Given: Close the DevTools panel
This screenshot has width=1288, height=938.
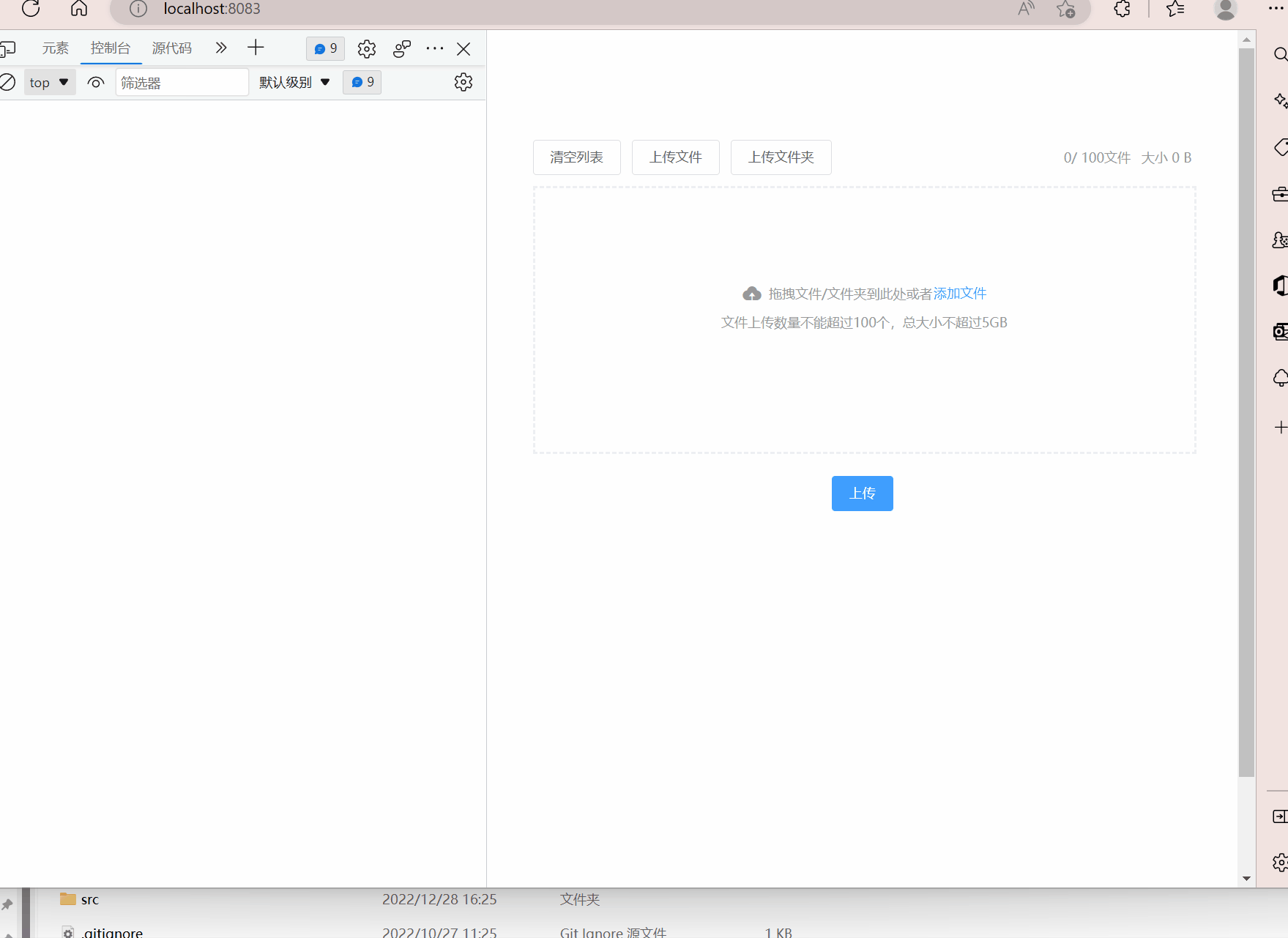Looking at the screenshot, I should pyautogui.click(x=464, y=49).
